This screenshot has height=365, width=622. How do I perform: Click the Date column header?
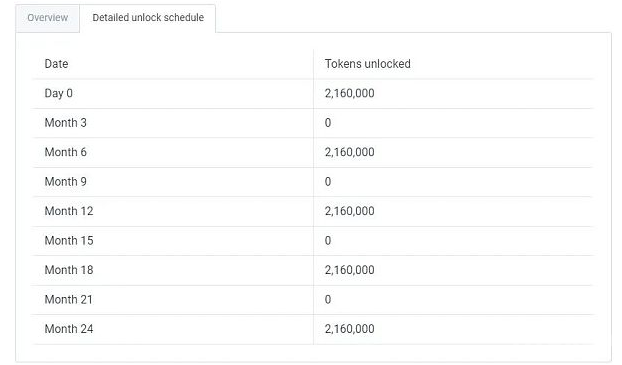[x=56, y=64]
